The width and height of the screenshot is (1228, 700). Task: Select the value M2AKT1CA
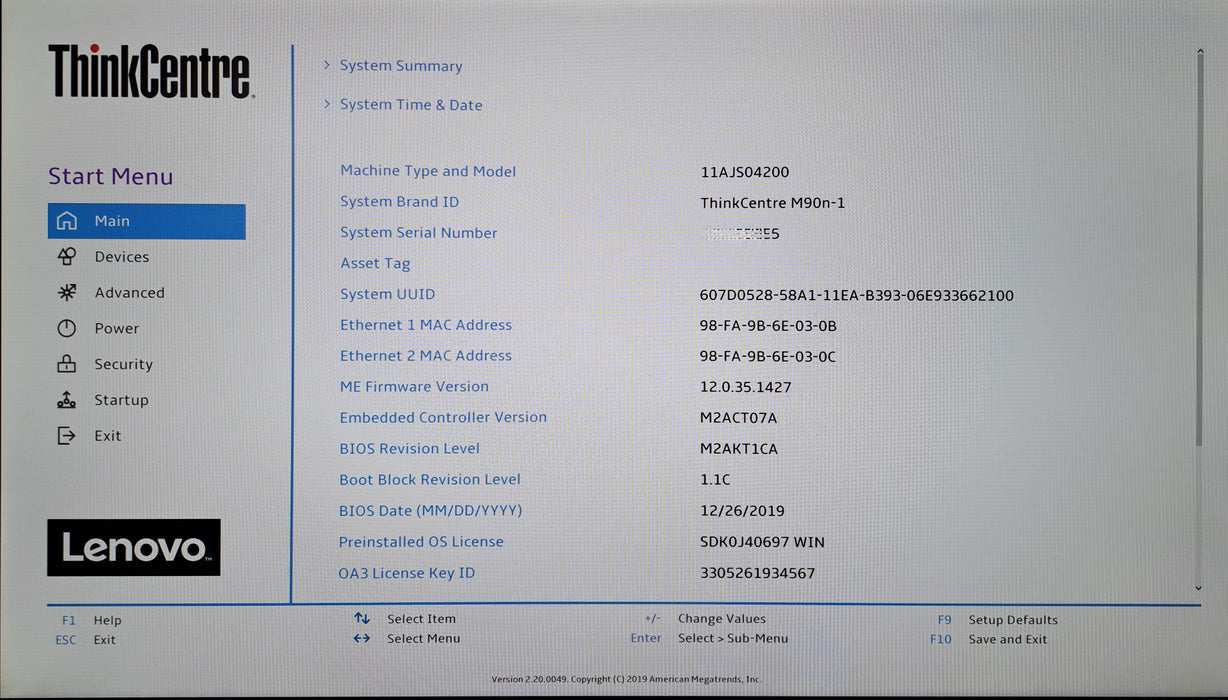[738, 449]
